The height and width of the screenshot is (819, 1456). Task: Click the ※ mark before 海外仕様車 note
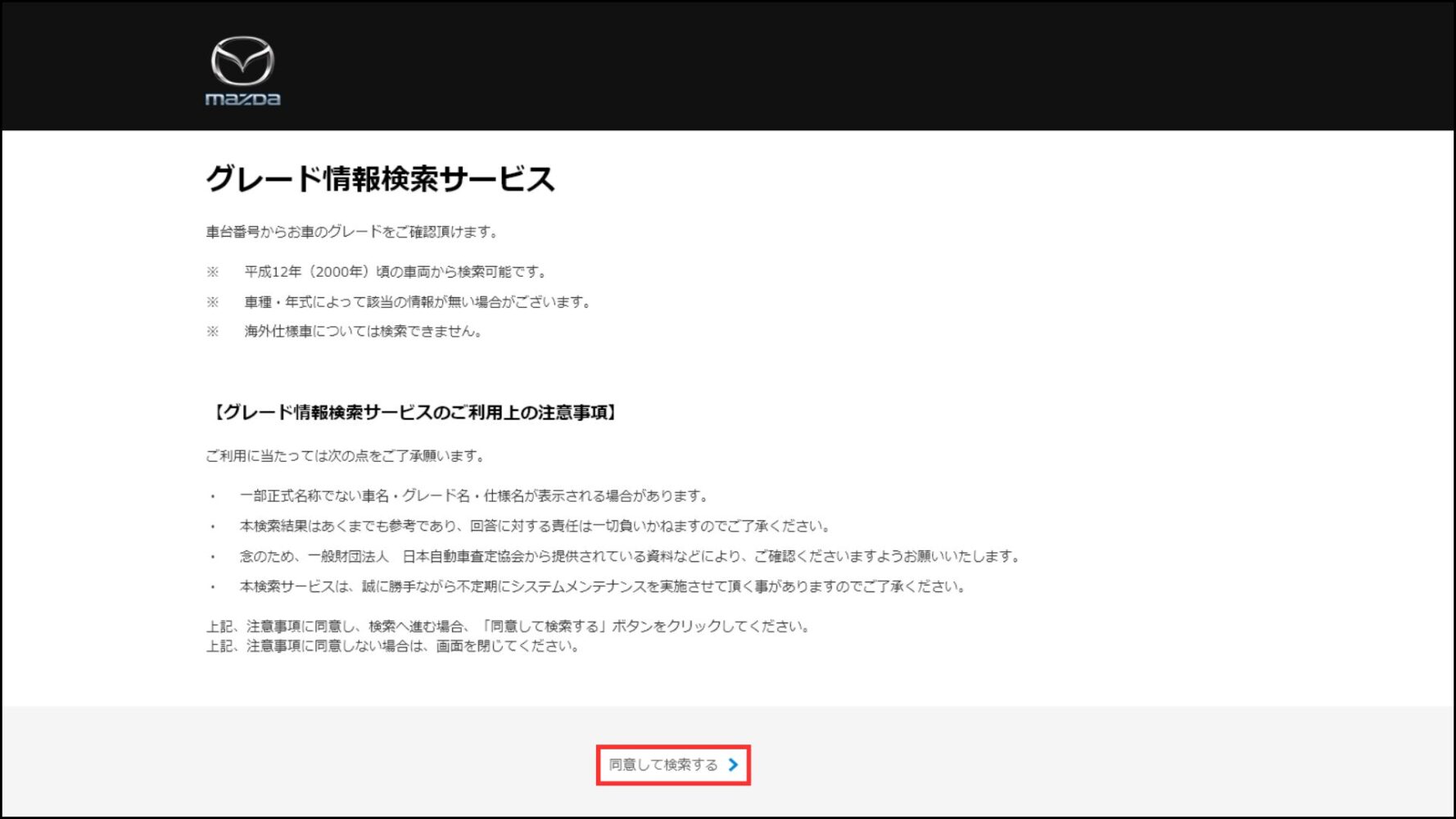coord(213,332)
